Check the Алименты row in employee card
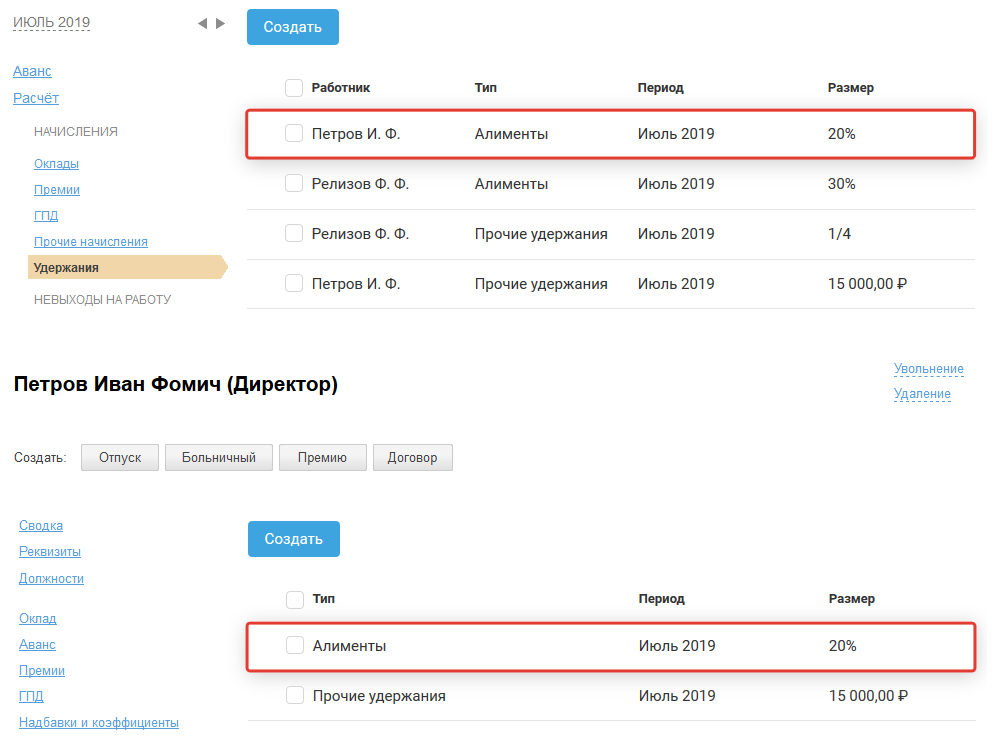Image resolution: width=997 pixels, height=740 pixels. 295,645
